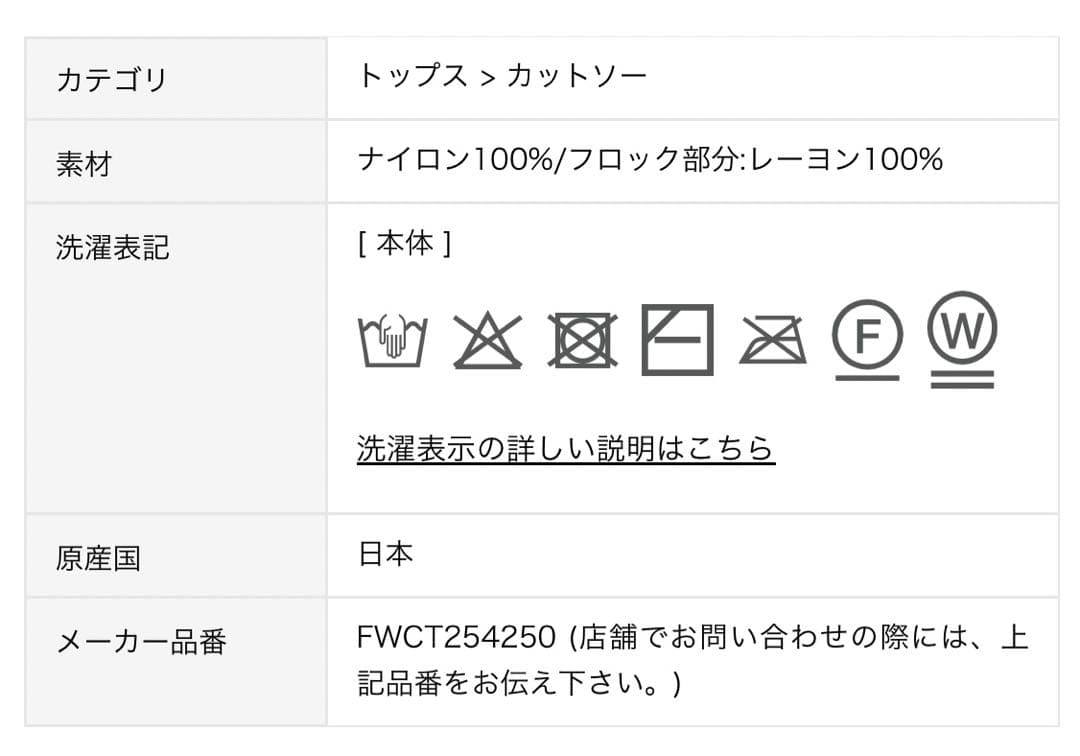Select the カットソー subcategory text

577,76
